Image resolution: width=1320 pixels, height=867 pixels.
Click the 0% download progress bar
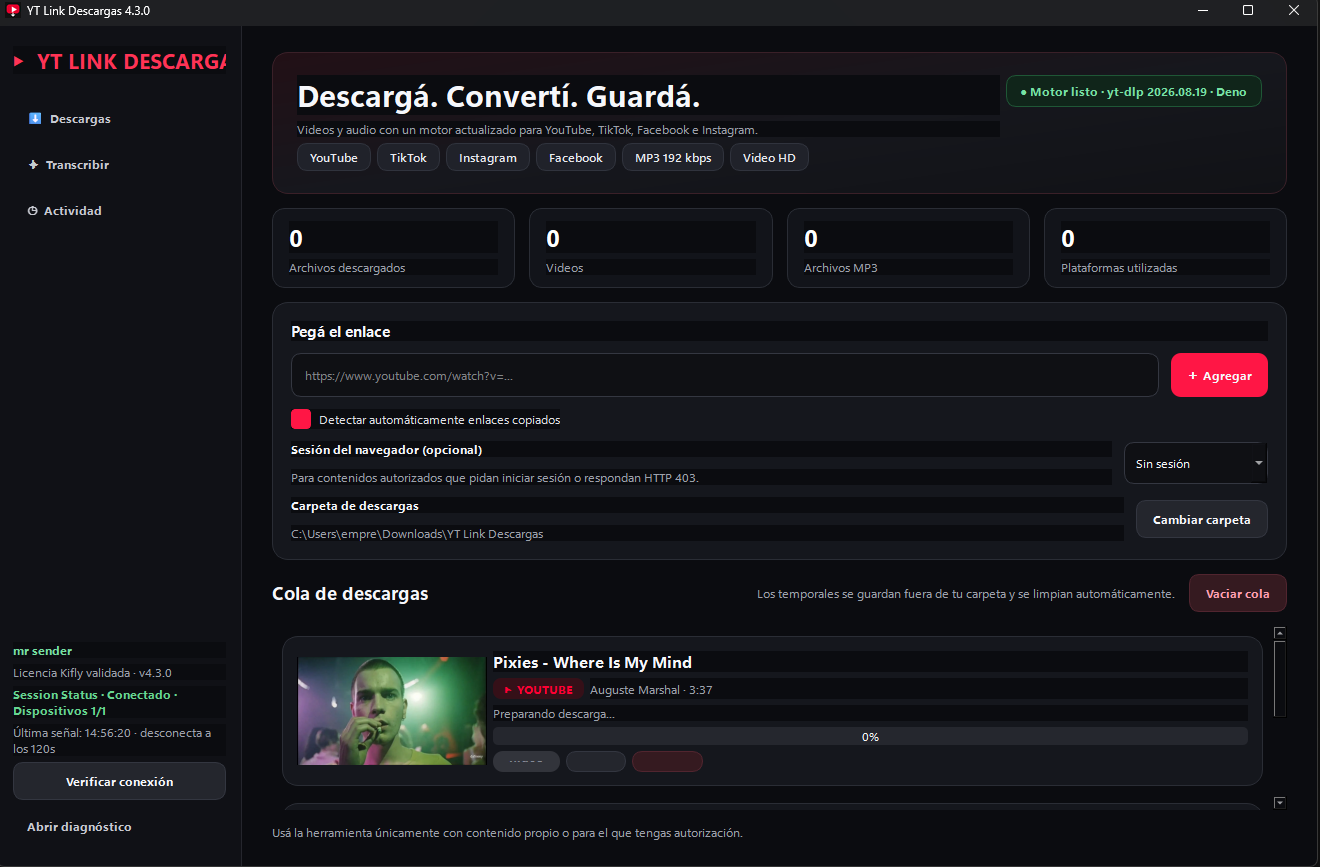(x=870, y=737)
